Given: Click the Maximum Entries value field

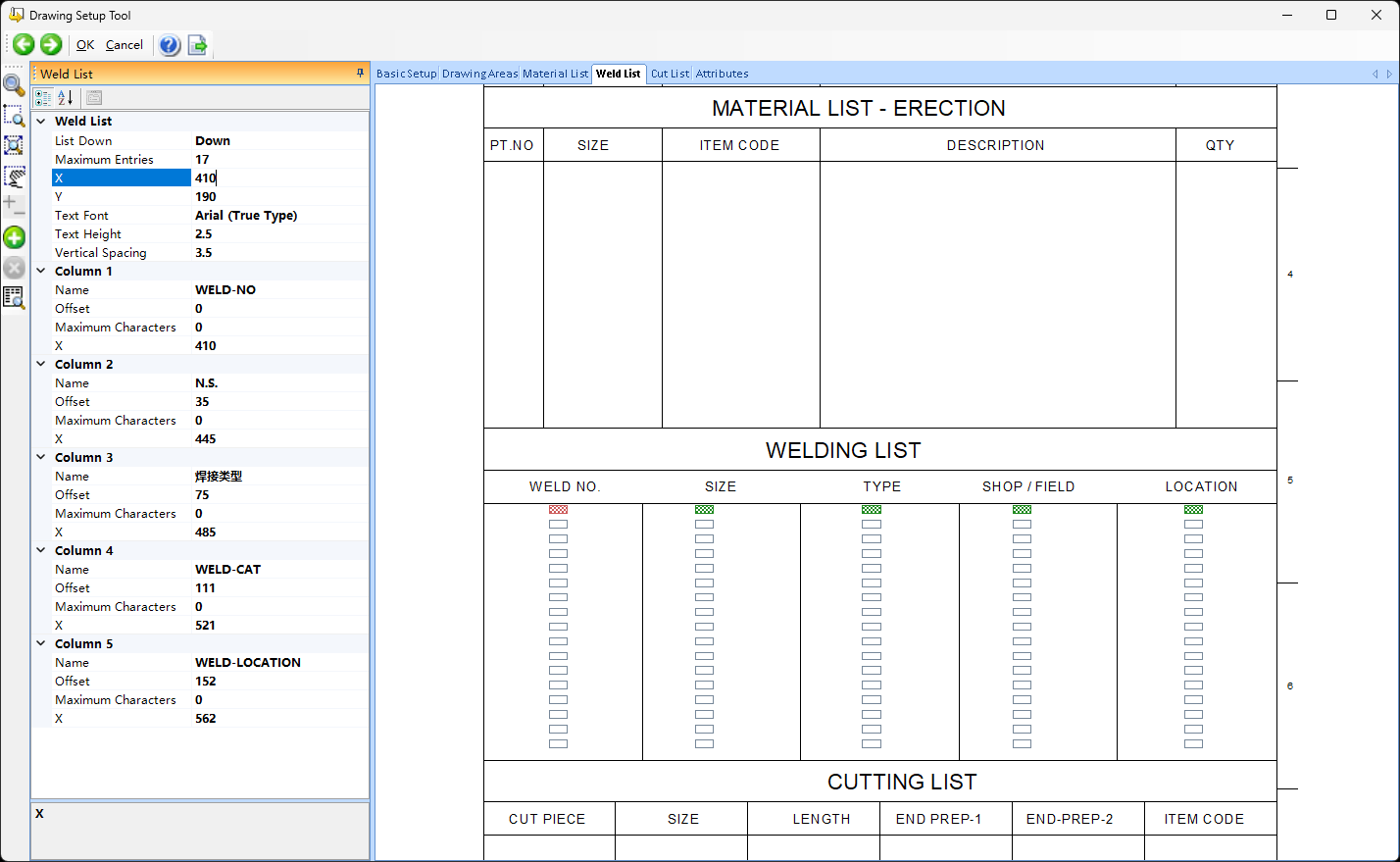Looking at the screenshot, I should click(279, 160).
